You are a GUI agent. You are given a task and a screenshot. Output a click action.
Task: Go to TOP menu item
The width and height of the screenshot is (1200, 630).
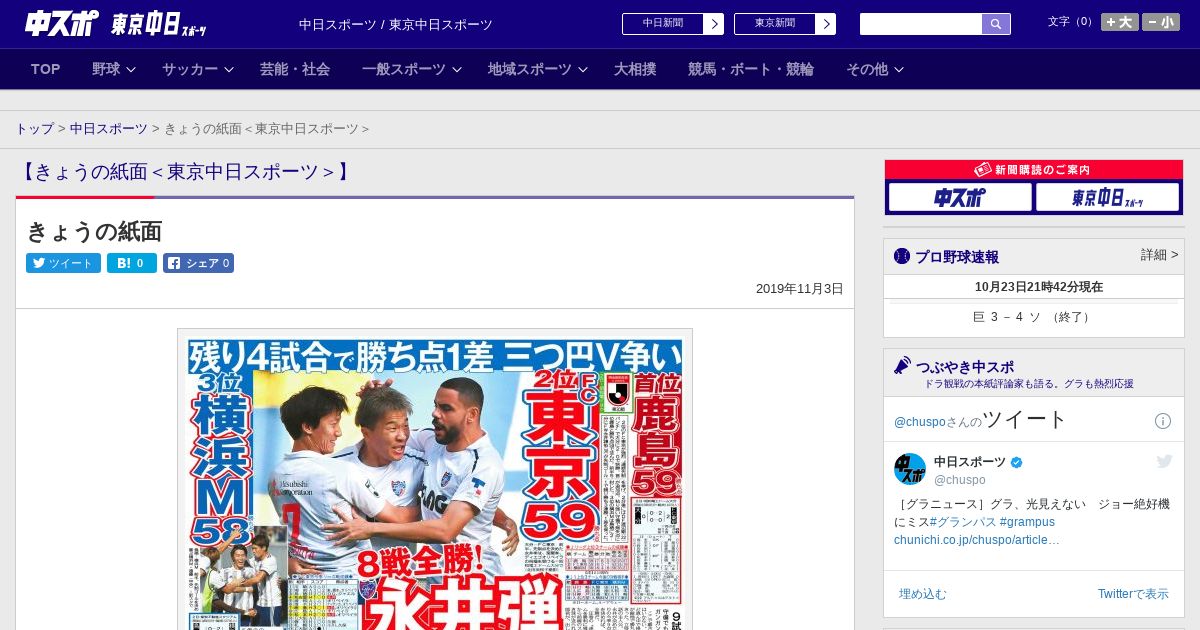point(46,69)
